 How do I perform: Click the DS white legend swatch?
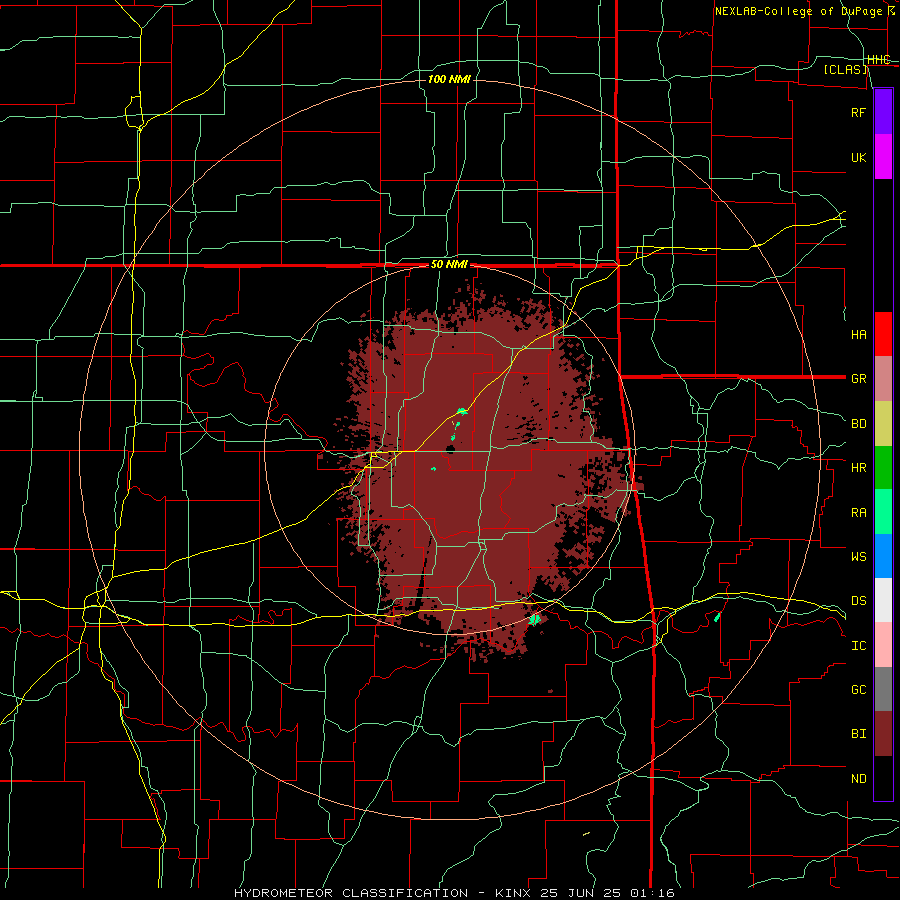(x=883, y=600)
